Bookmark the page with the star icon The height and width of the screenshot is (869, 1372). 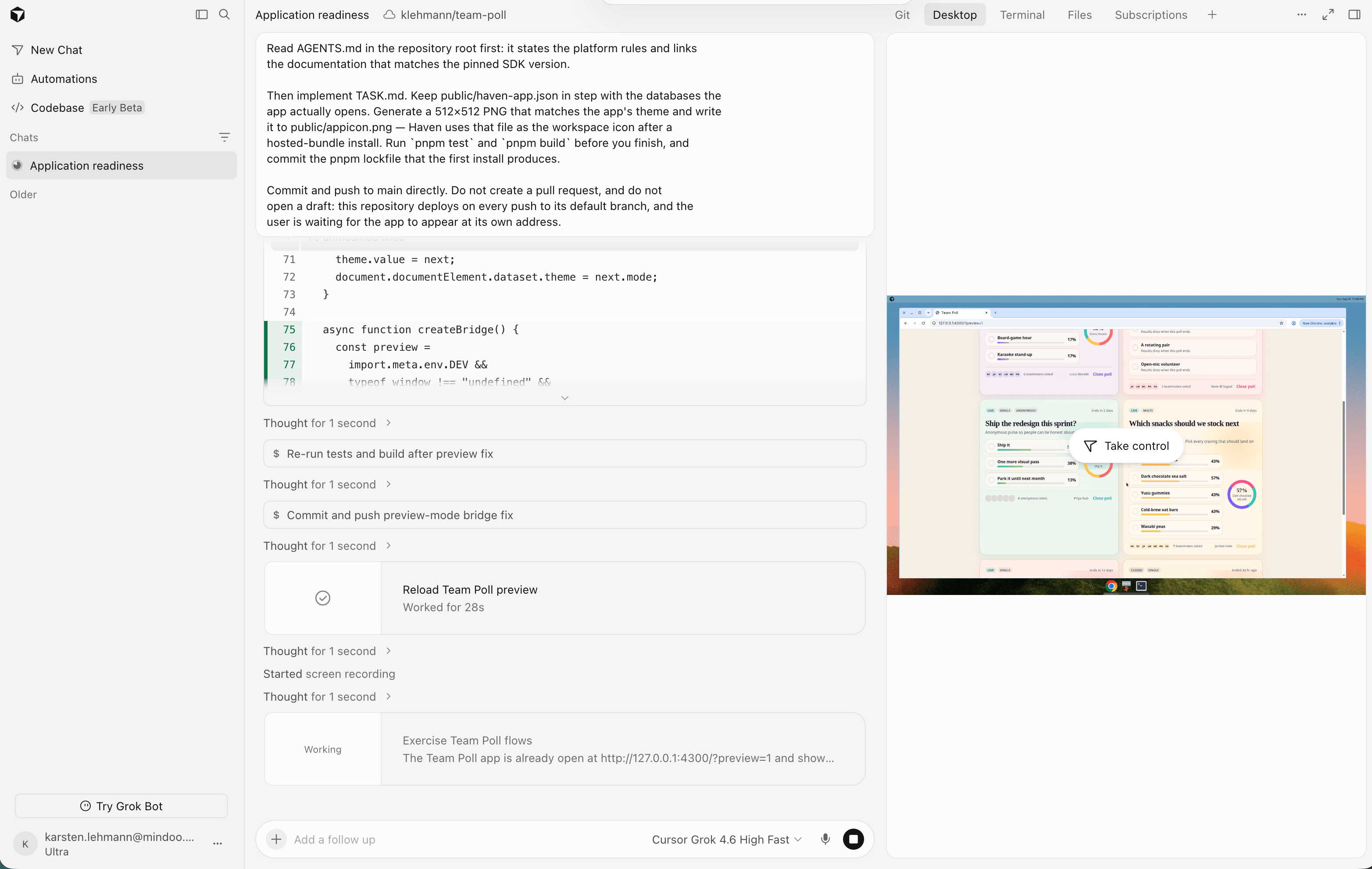point(1281,323)
